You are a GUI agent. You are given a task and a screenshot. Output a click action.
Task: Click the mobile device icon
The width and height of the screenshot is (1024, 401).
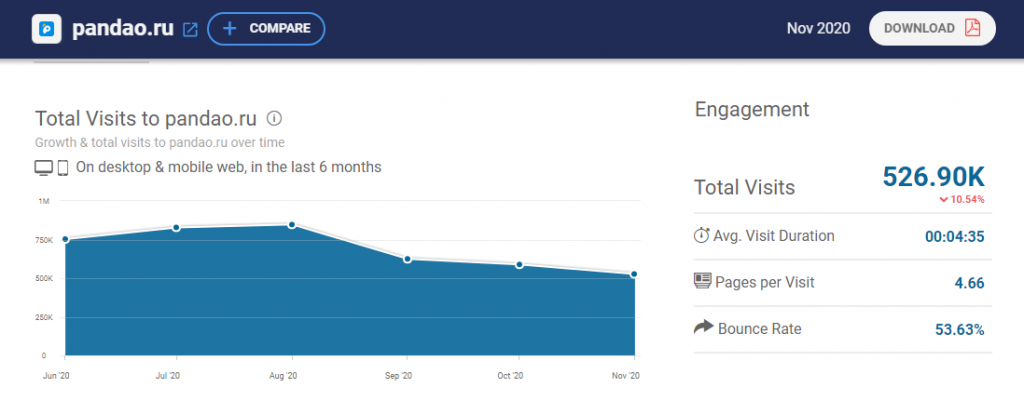pyautogui.click(x=62, y=167)
